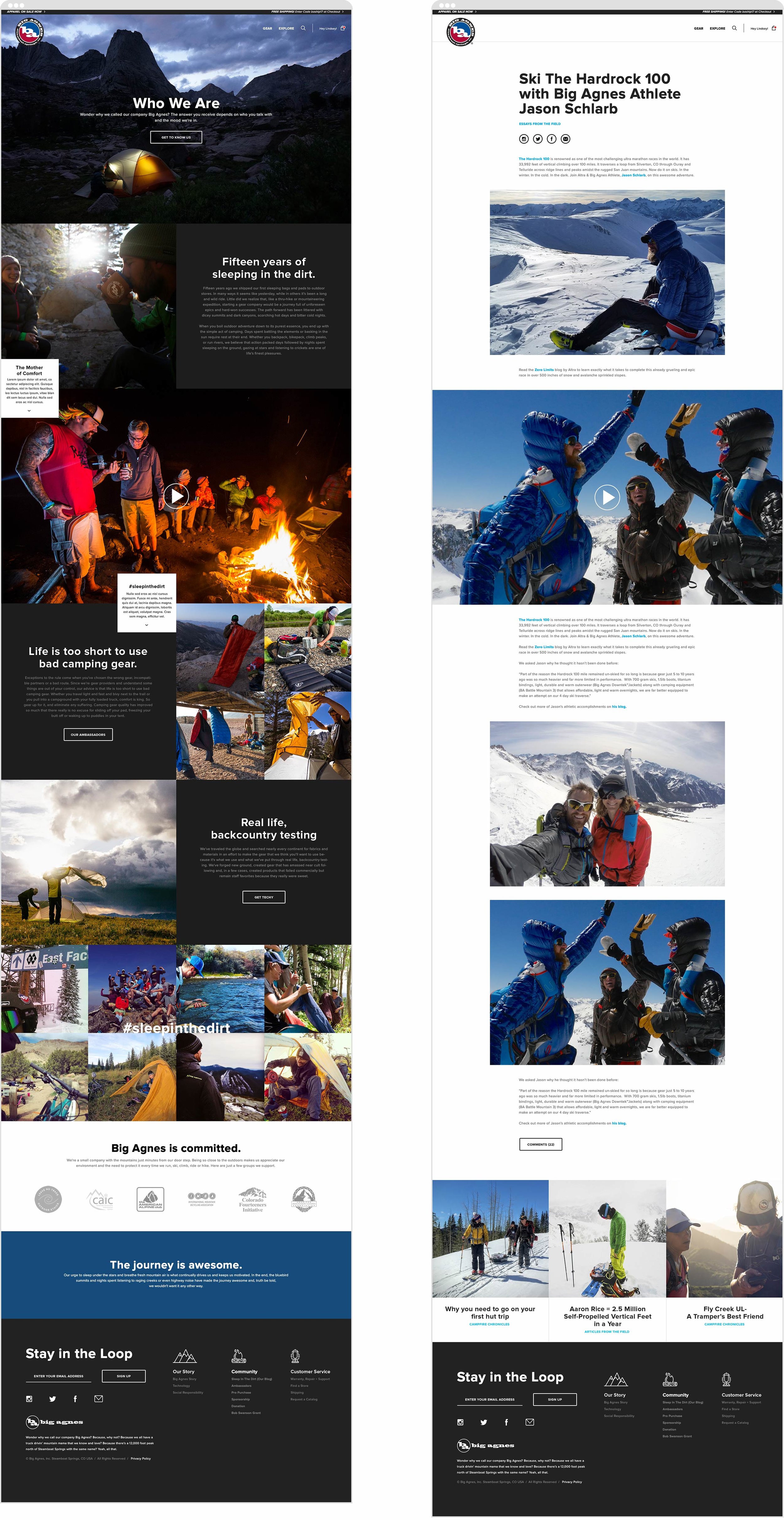Viewport: 784px width, 1520px height.
Task: Share article via email circle icon
Action: pyautogui.click(x=565, y=139)
